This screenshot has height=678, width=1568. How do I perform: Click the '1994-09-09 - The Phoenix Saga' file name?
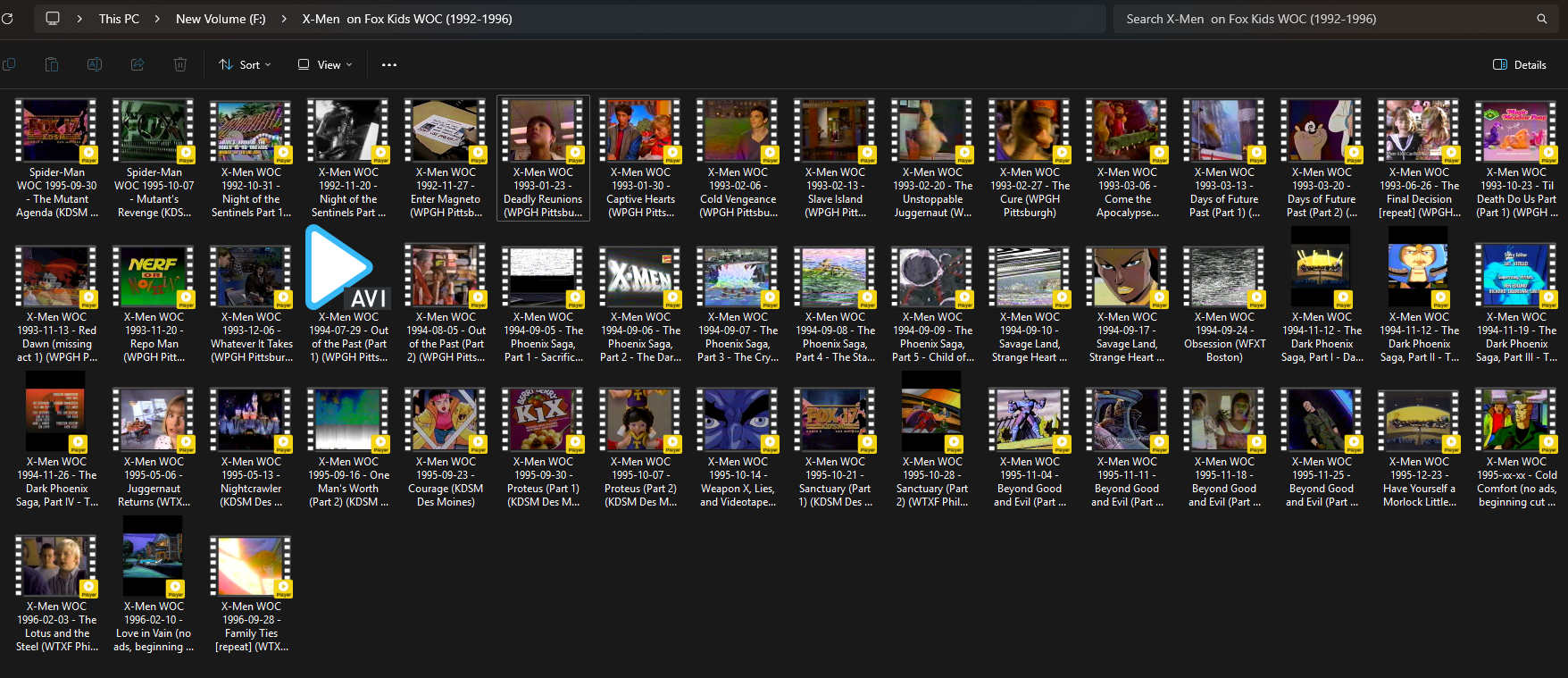tap(932, 338)
